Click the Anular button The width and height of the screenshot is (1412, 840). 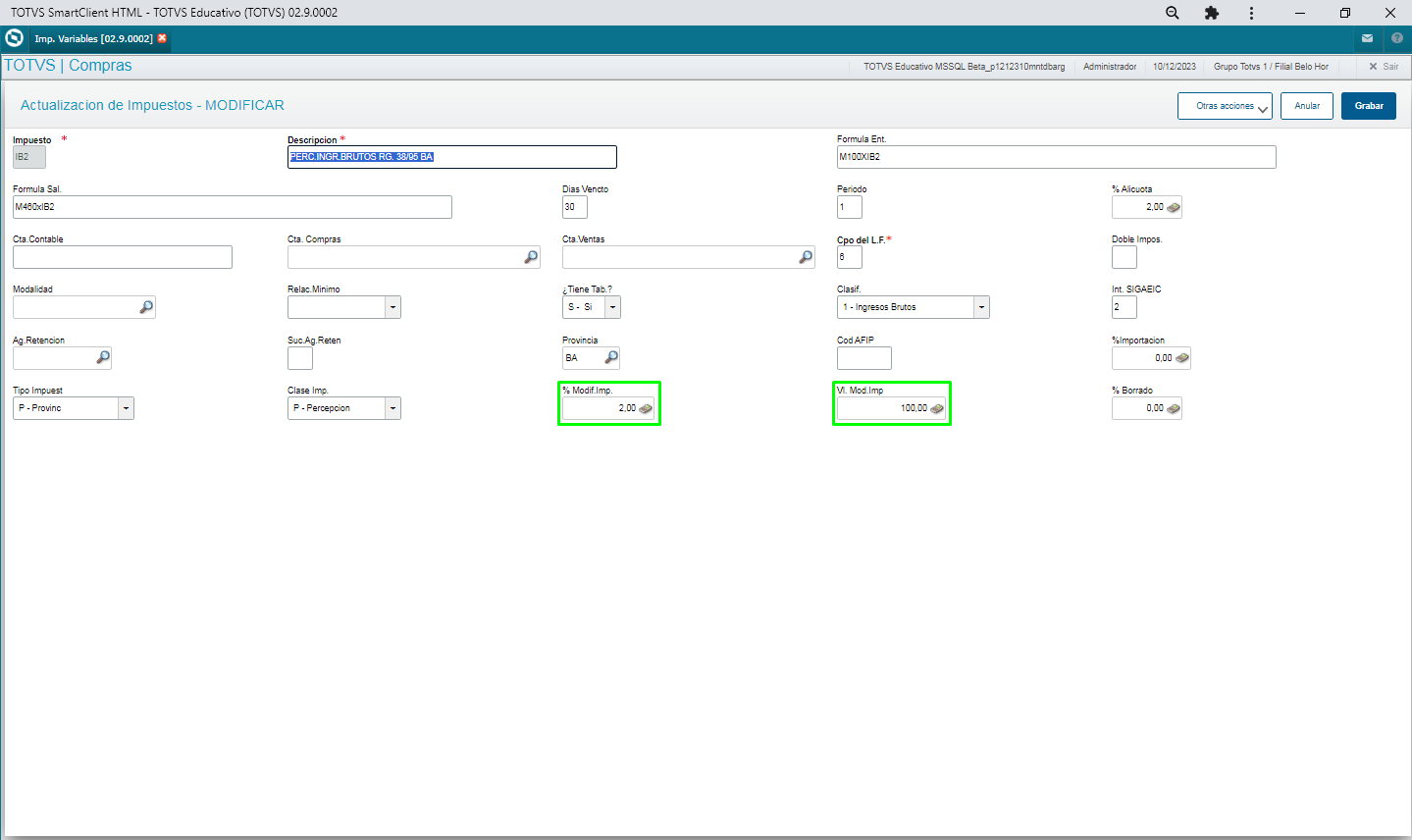[1307, 106]
